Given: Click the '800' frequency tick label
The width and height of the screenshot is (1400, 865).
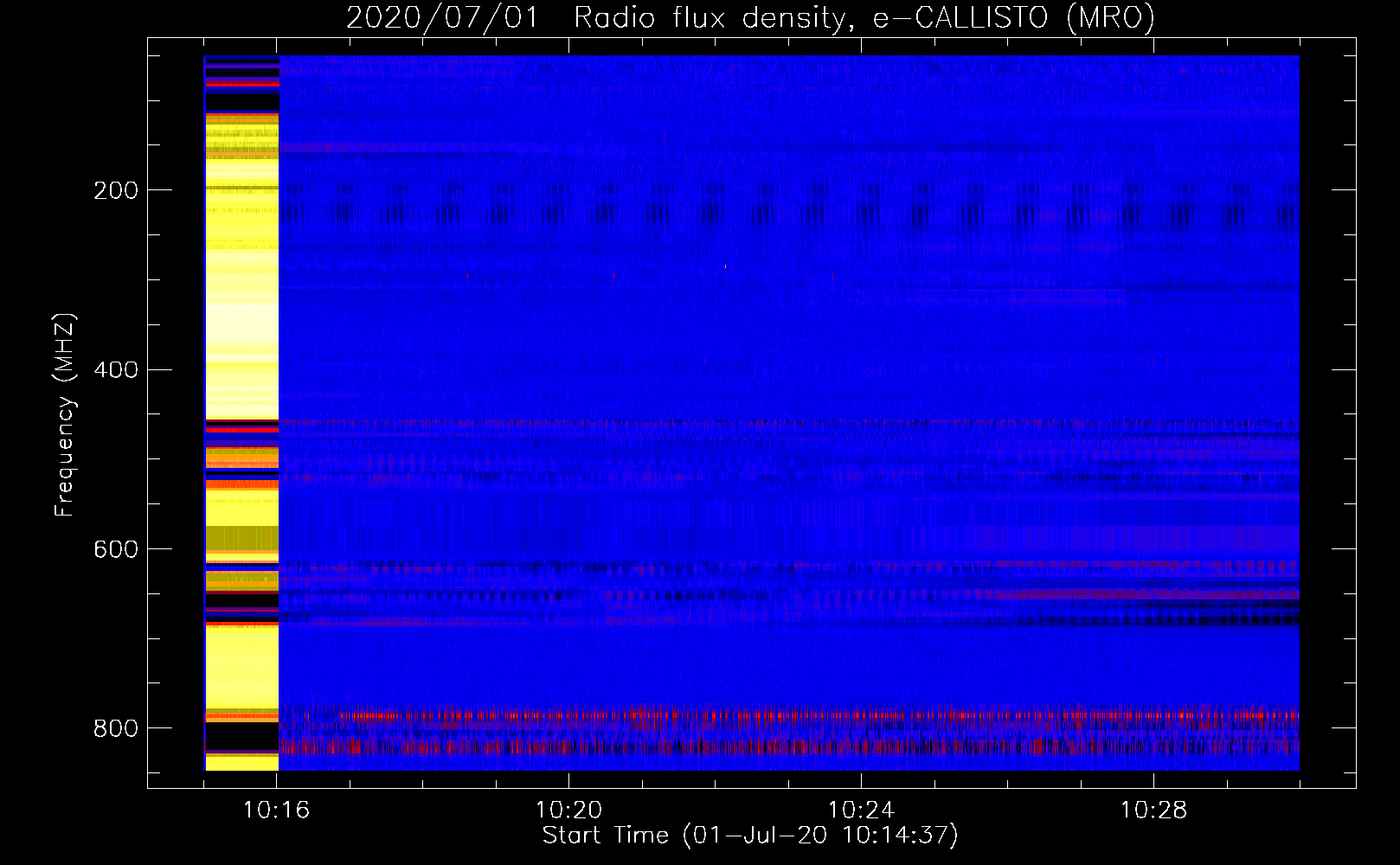Looking at the screenshot, I should (x=115, y=729).
